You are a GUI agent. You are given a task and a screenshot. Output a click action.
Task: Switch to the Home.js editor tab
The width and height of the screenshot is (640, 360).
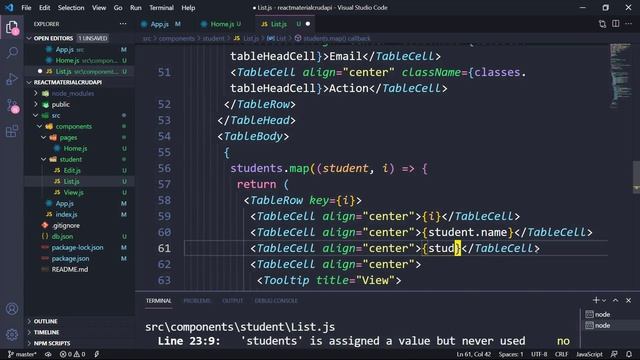click(221, 24)
